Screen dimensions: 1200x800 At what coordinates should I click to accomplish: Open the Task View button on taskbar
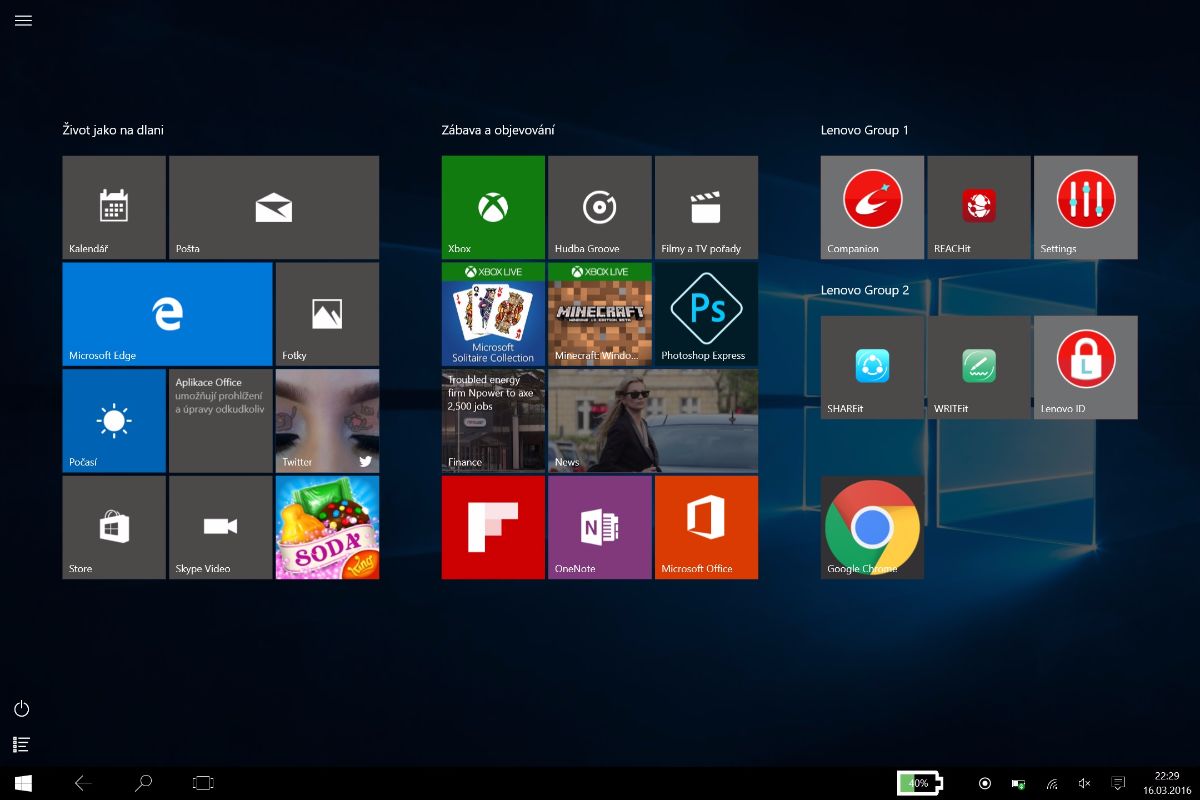[204, 783]
